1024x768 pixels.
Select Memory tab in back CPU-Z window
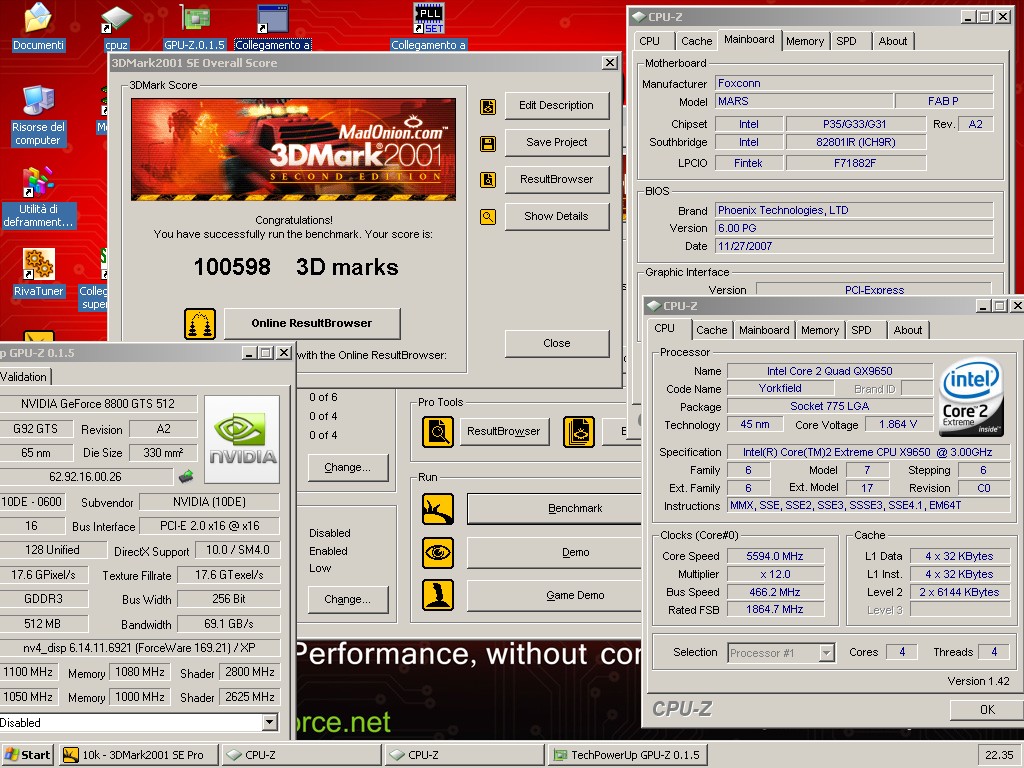tap(805, 41)
